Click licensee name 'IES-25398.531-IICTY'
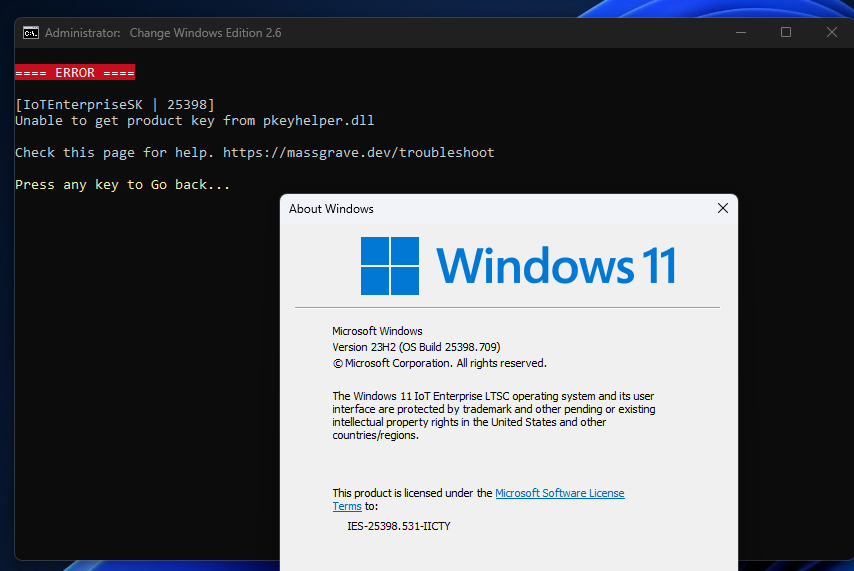 click(x=399, y=526)
